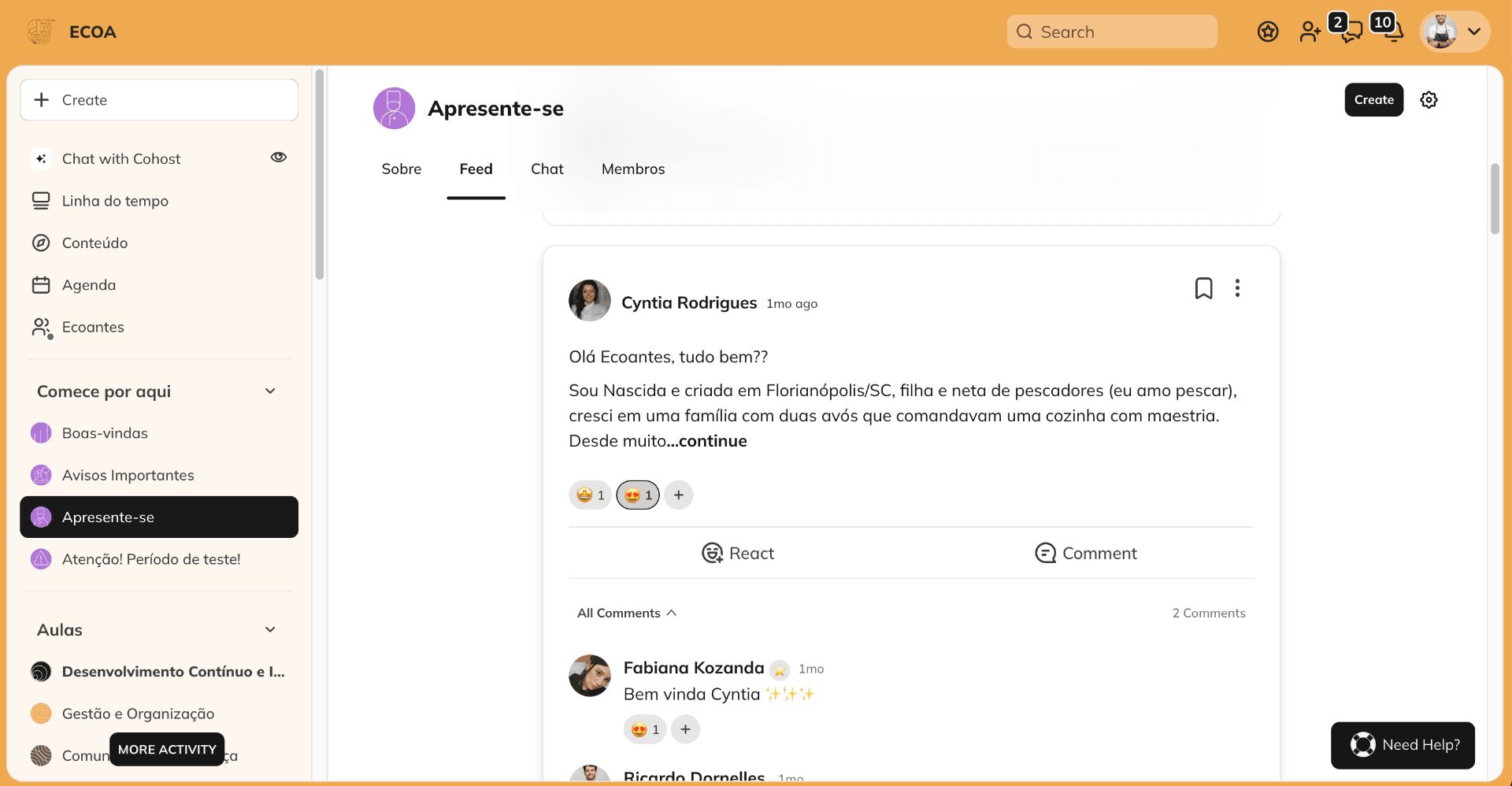Click the black Create button at top right
The height and width of the screenshot is (786, 1512).
(x=1374, y=100)
